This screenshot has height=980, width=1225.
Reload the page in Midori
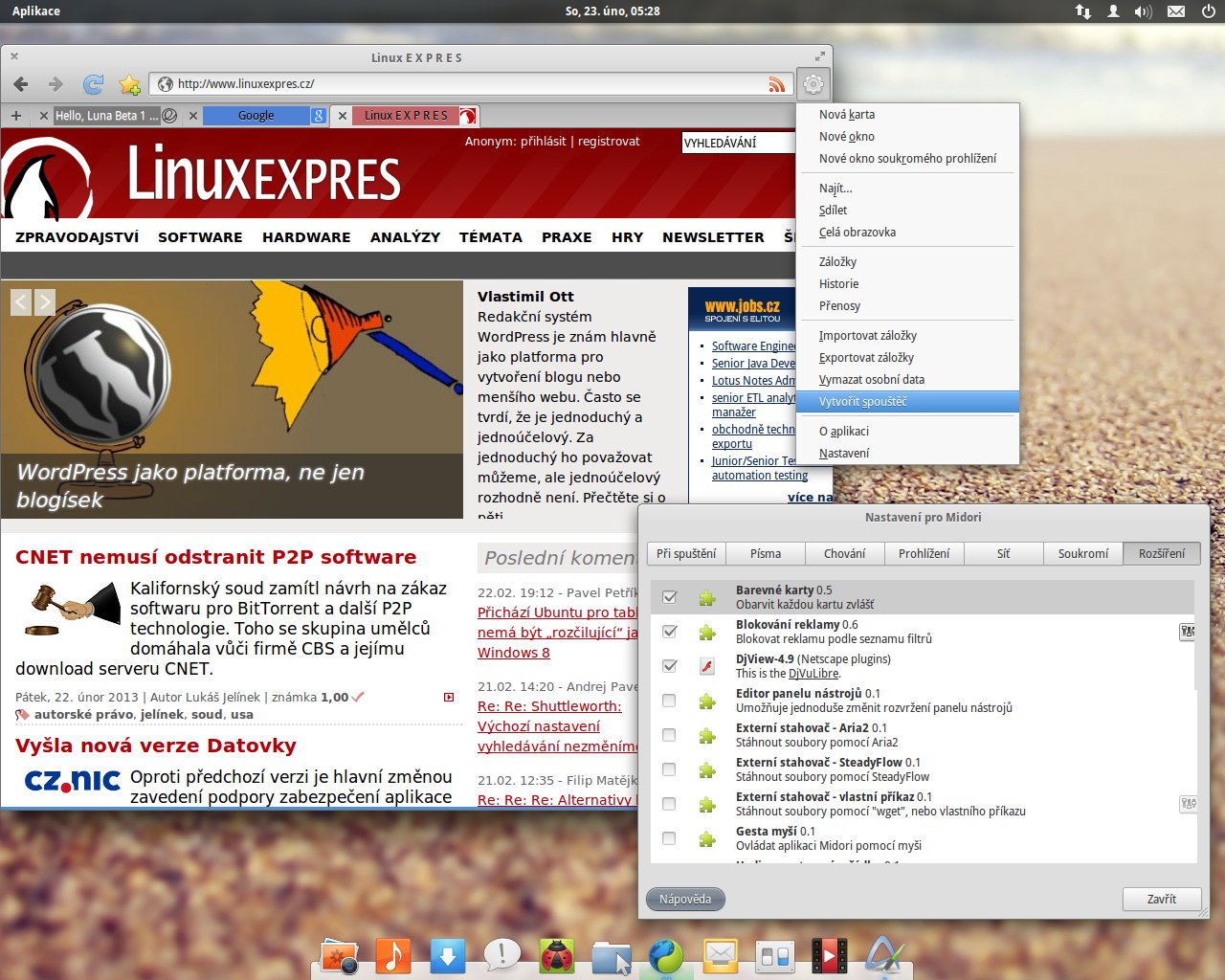coord(93,84)
